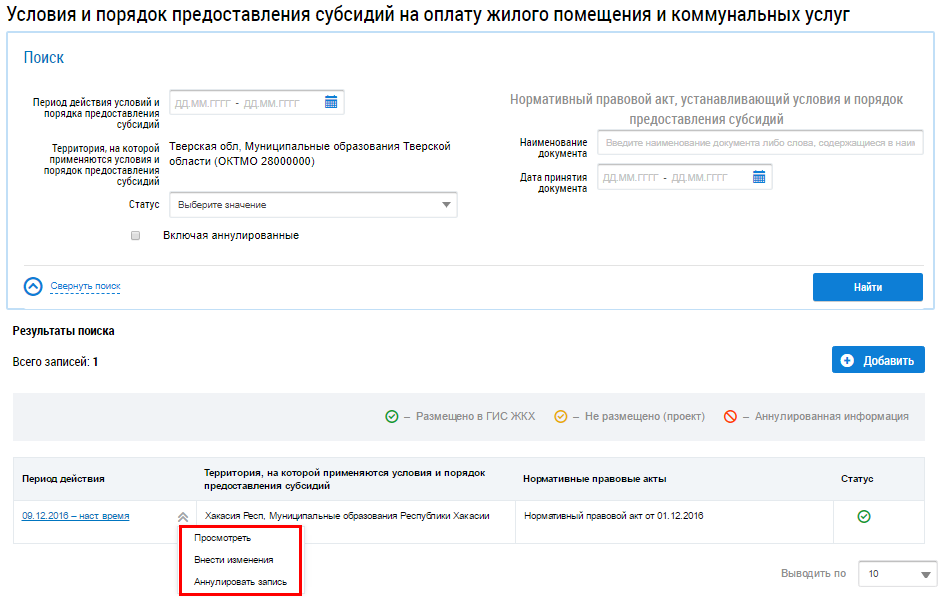Click the double-chevron row actions icon

[182, 517]
